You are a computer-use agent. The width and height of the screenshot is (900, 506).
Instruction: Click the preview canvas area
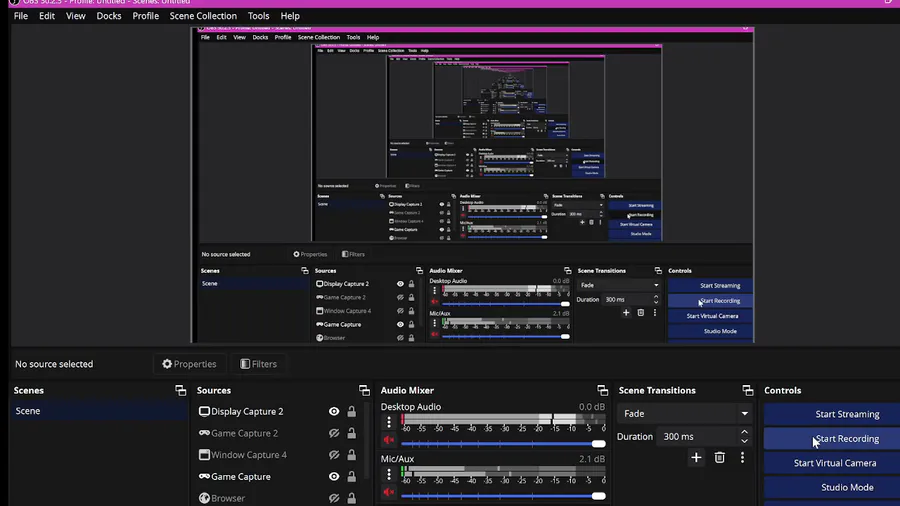472,185
